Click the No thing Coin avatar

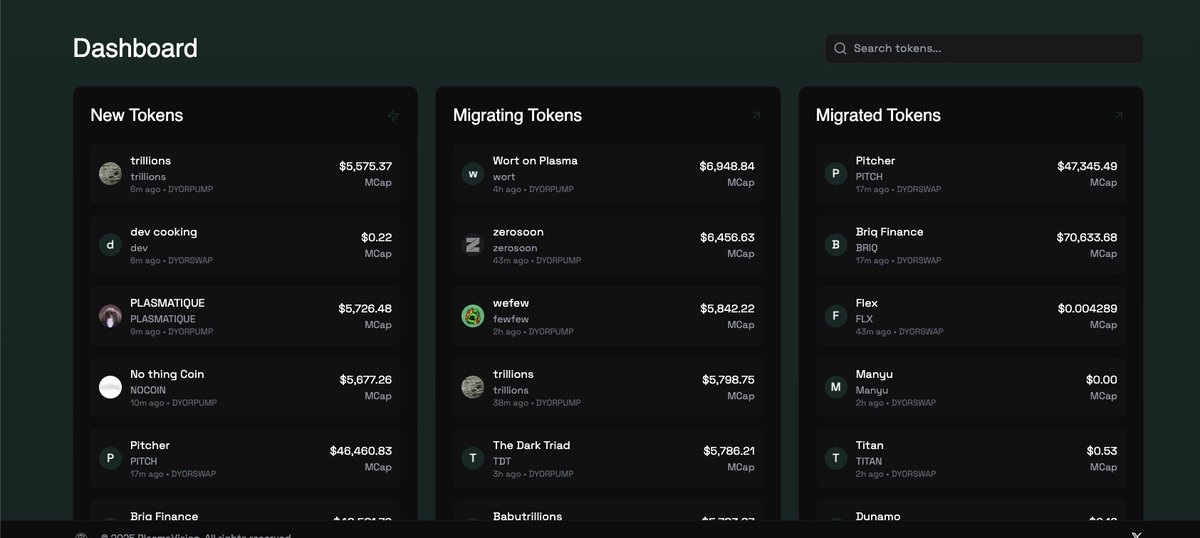click(110, 387)
